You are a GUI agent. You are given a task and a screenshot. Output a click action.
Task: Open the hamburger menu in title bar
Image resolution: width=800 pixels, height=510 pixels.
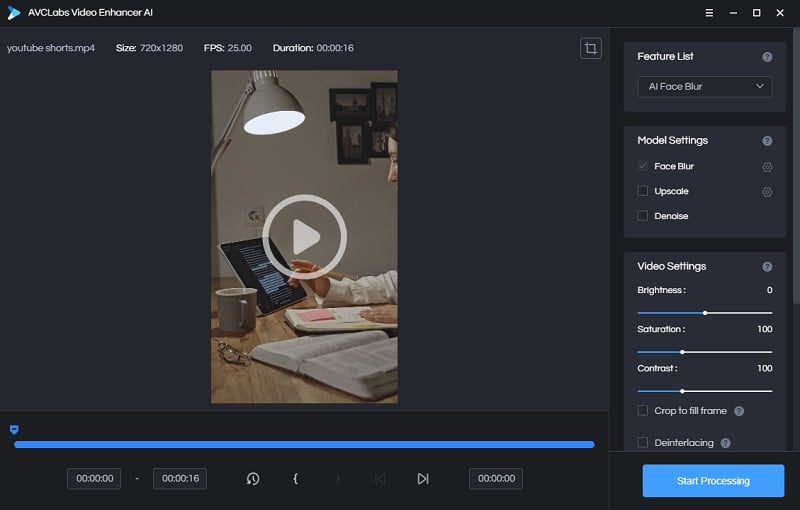point(709,13)
